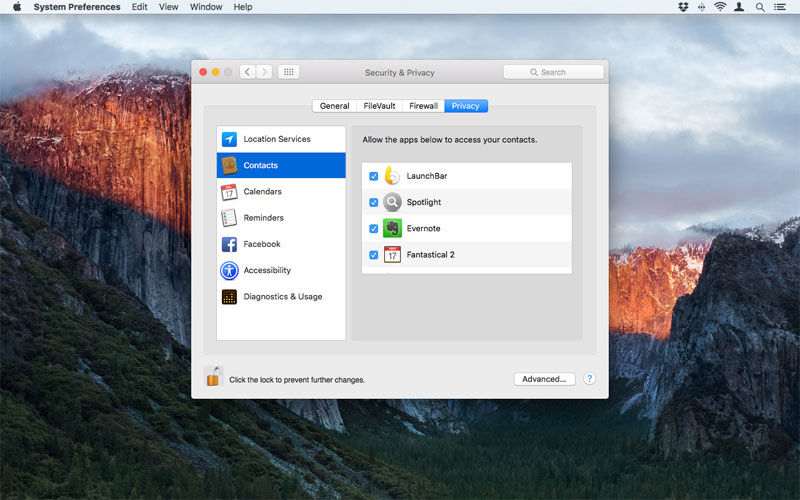The height and width of the screenshot is (500, 800).
Task: Click the lock icon to prevent changes
Action: 213,377
